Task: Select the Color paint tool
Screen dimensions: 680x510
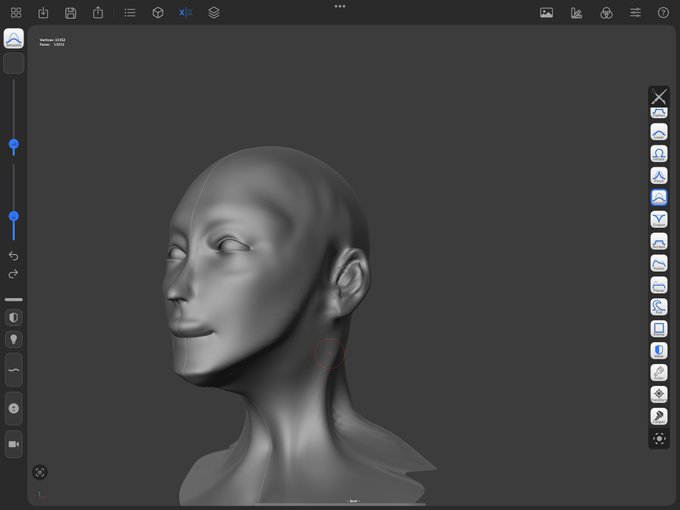Action: coord(659,373)
